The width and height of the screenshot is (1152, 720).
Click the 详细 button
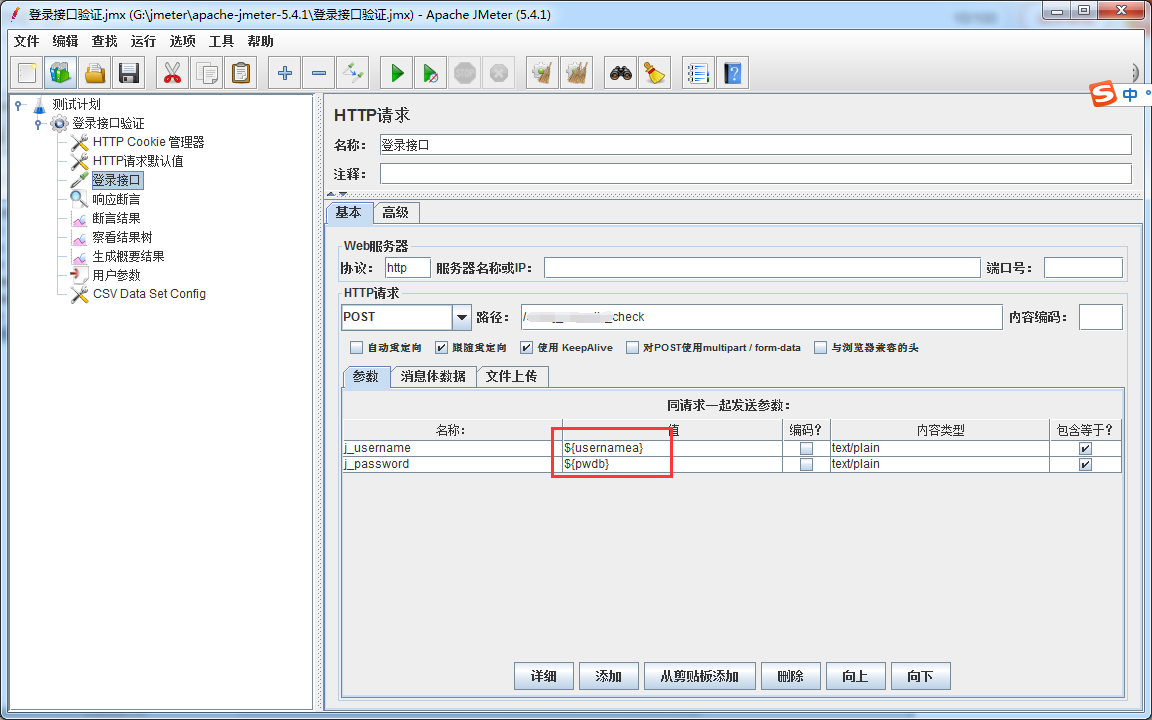[x=544, y=676]
